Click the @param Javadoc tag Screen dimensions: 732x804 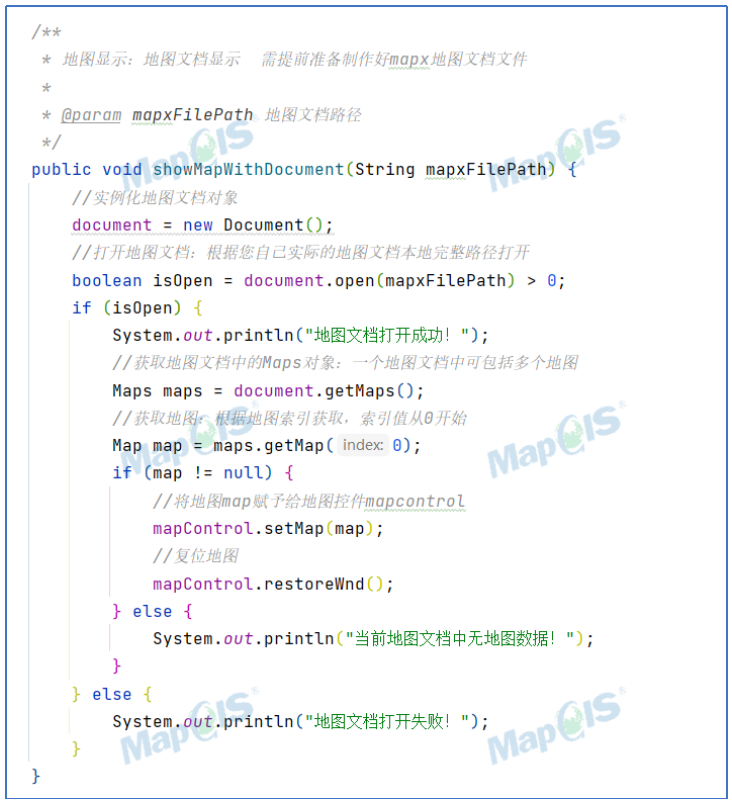91,115
